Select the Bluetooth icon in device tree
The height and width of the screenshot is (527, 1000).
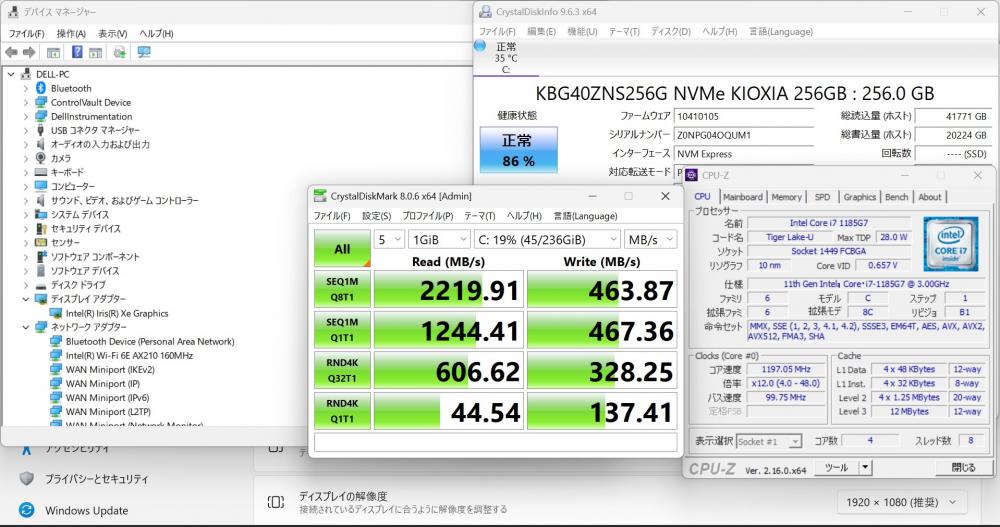41,88
